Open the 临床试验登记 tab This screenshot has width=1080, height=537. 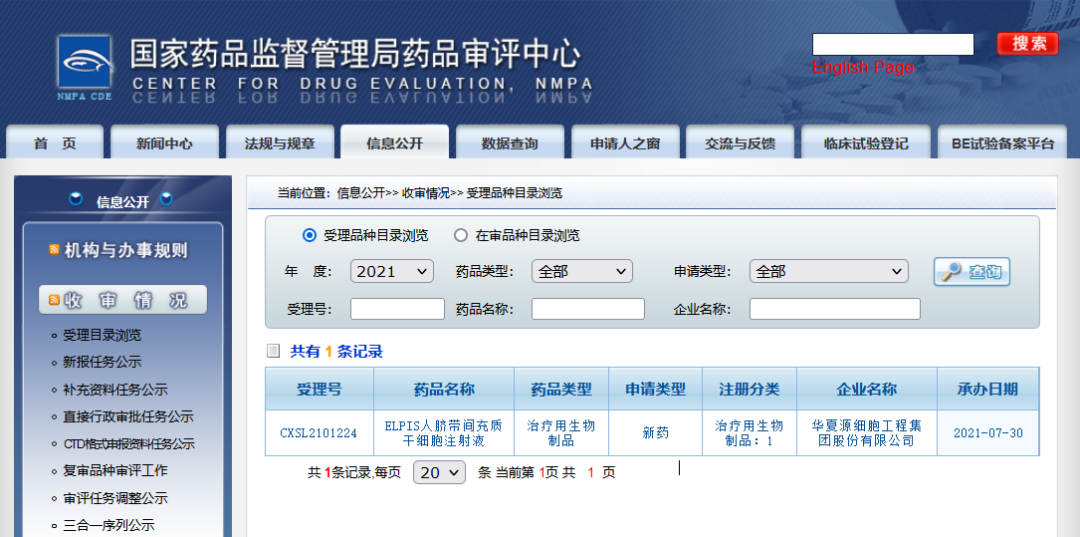(x=866, y=143)
